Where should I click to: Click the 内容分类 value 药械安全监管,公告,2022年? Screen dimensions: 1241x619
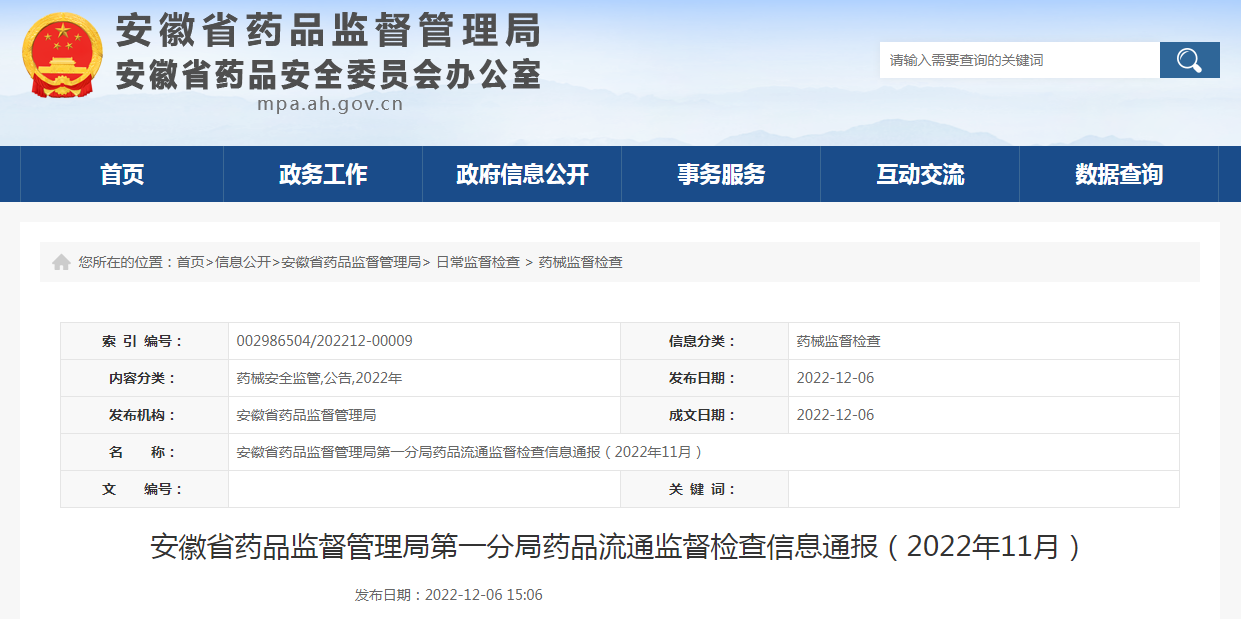coord(319,378)
